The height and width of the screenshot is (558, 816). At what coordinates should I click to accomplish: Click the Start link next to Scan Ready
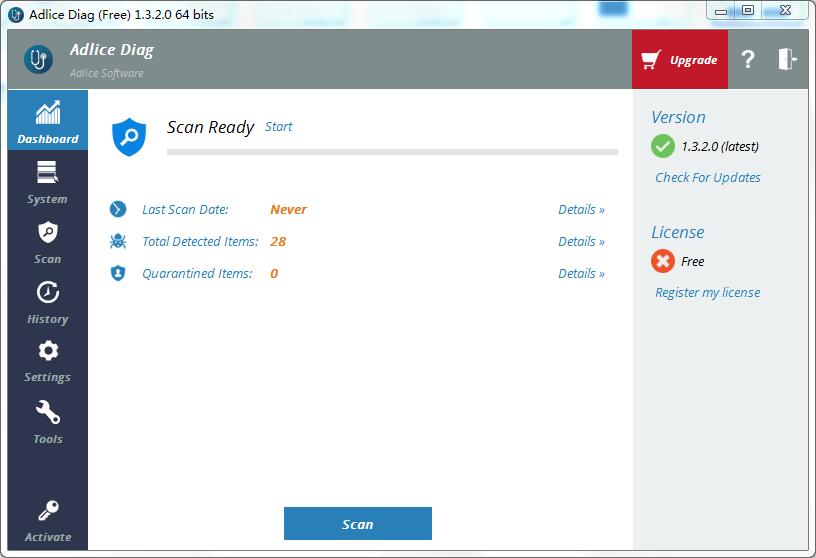[279, 126]
